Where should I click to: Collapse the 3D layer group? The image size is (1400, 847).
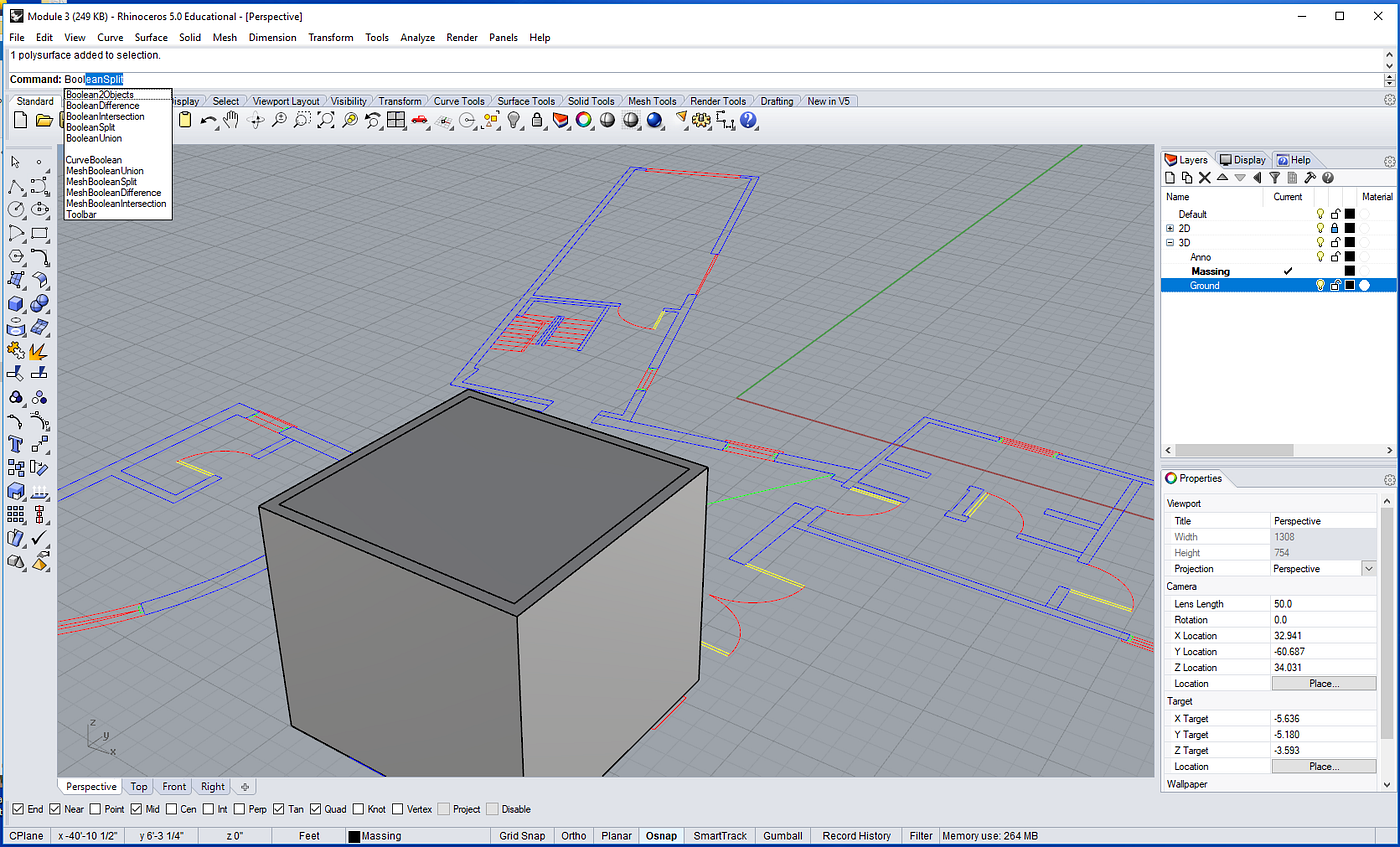click(1170, 242)
